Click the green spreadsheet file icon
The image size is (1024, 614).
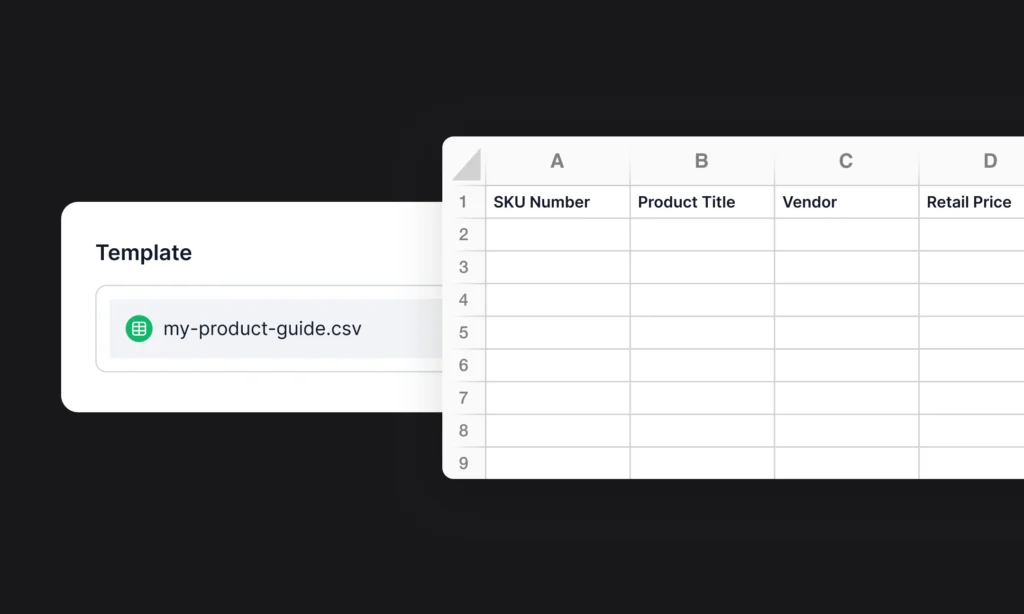[x=139, y=328]
